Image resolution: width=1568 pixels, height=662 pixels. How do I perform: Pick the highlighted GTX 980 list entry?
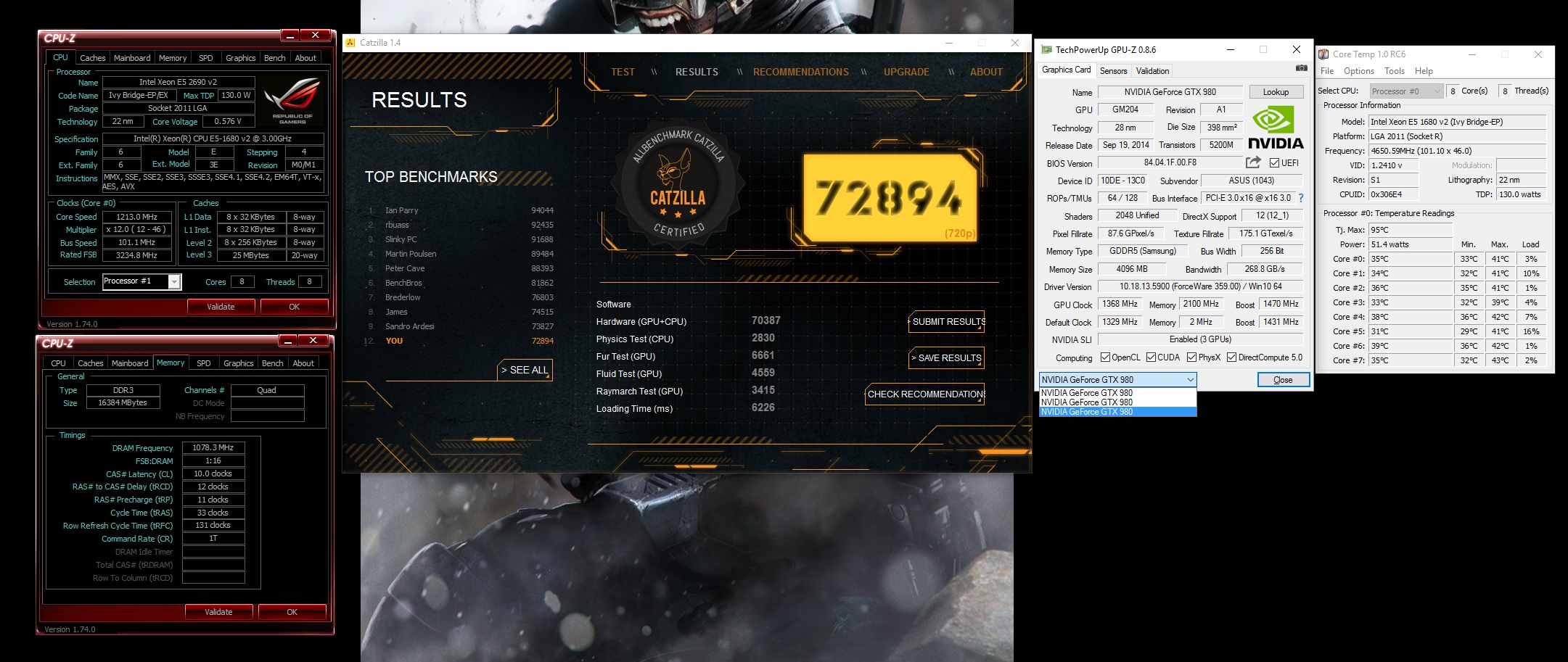coord(1117,412)
